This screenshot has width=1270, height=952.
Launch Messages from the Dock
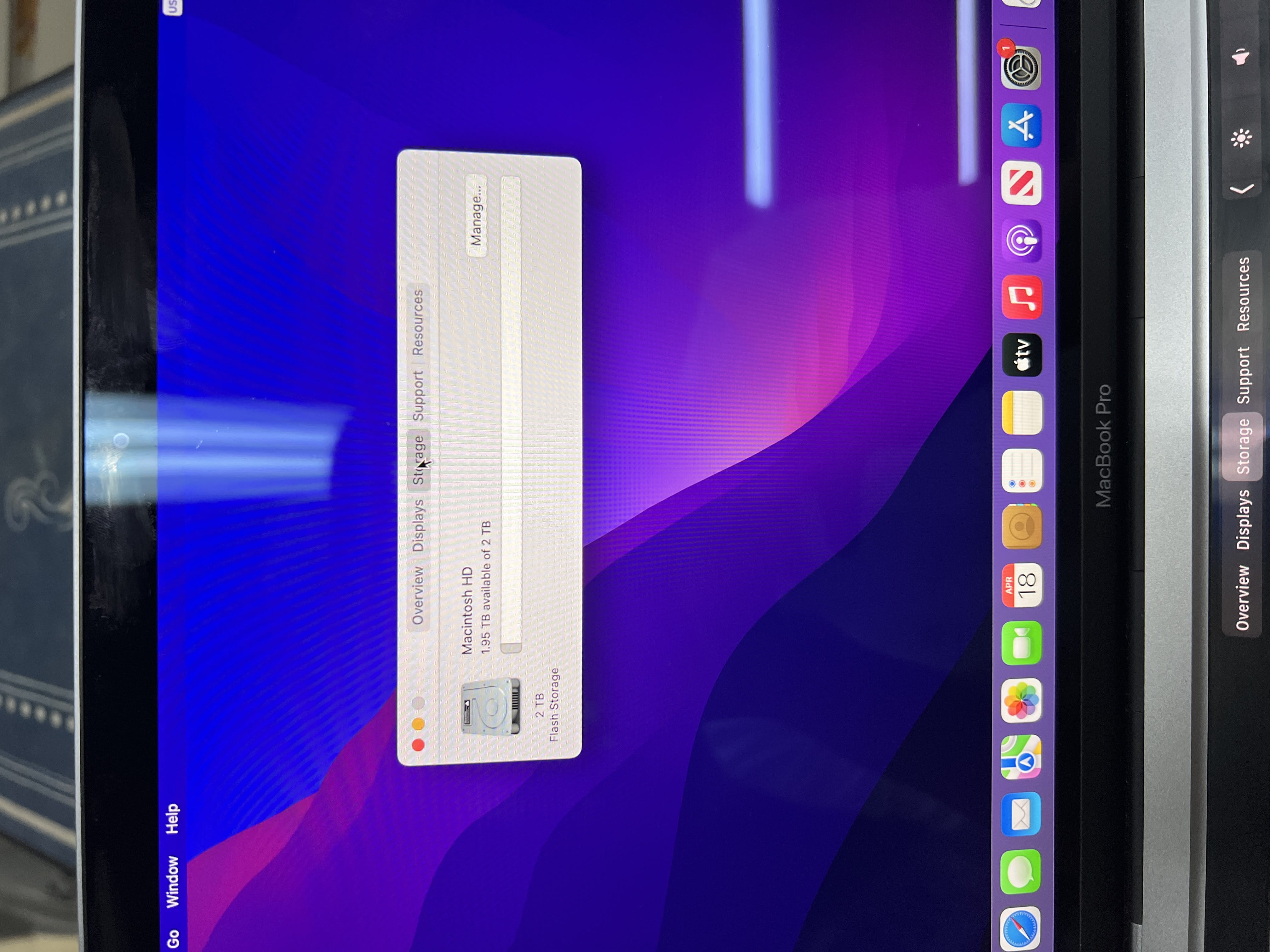coord(1021,872)
